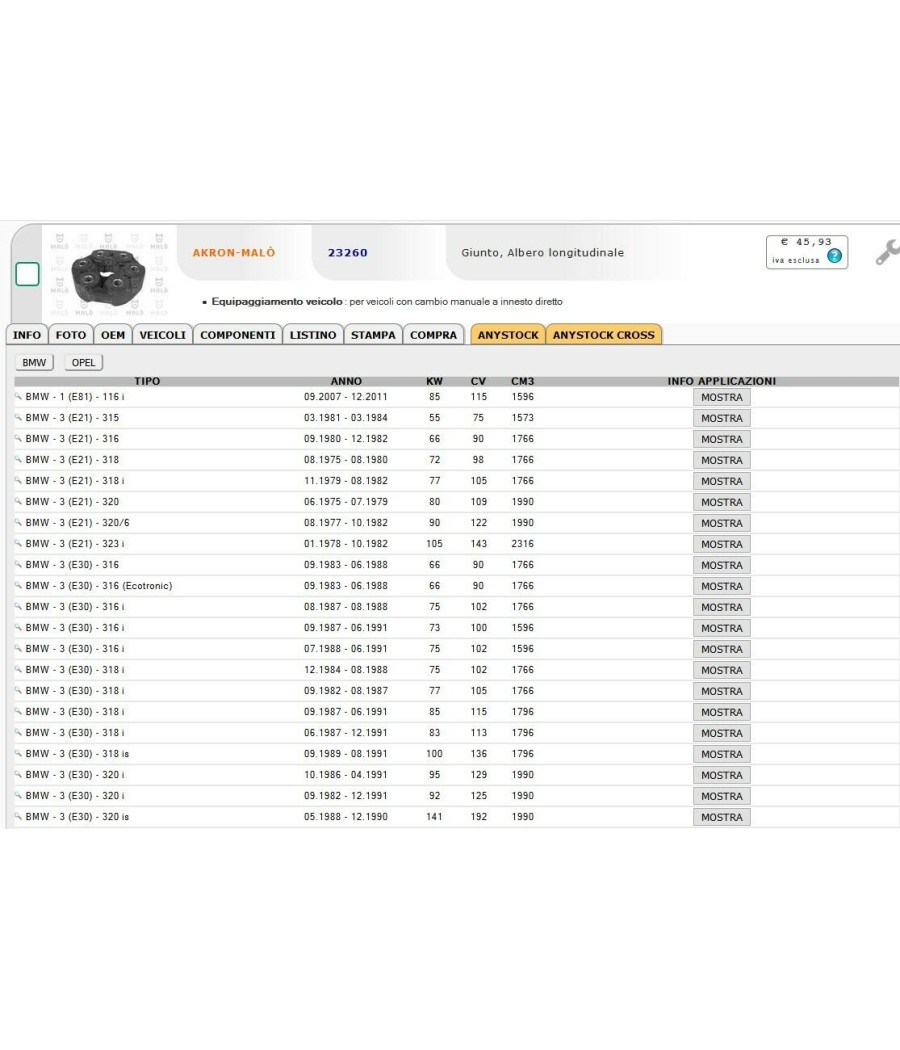Filter vehicles by BMW button
This screenshot has width=900, height=1050.
(x=34, y=362)
